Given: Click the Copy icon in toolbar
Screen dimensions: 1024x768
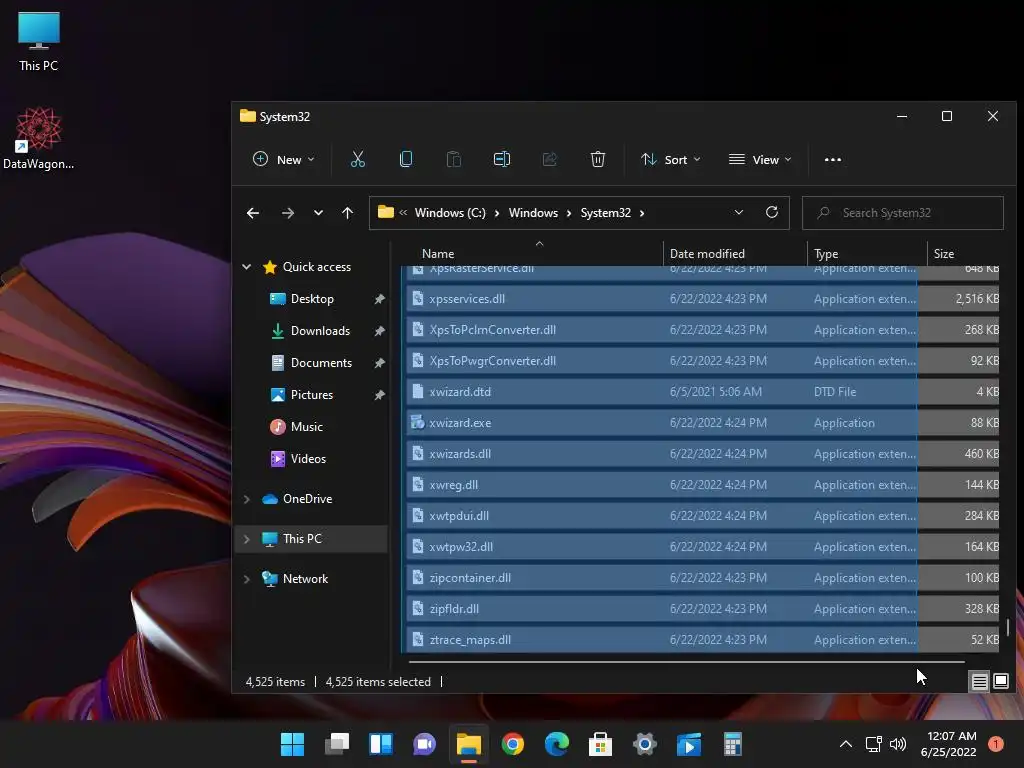Looking at the screenshot, I should click(406, 159).
